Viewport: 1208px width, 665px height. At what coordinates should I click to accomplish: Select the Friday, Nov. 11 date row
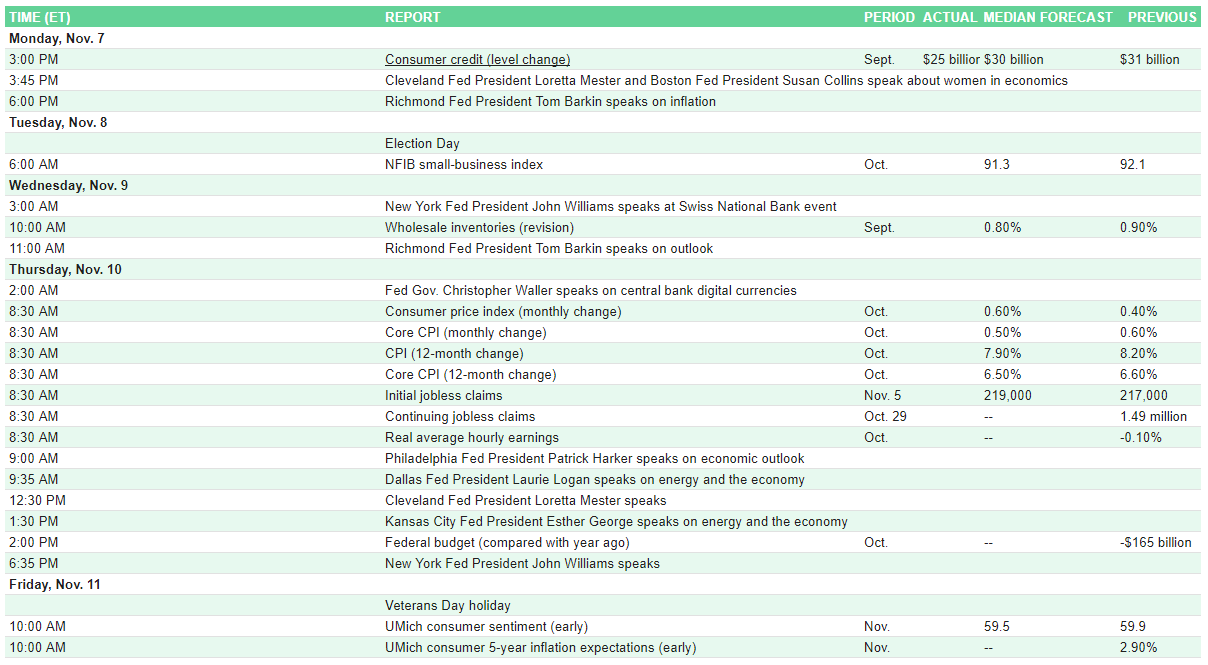(603, 584)
